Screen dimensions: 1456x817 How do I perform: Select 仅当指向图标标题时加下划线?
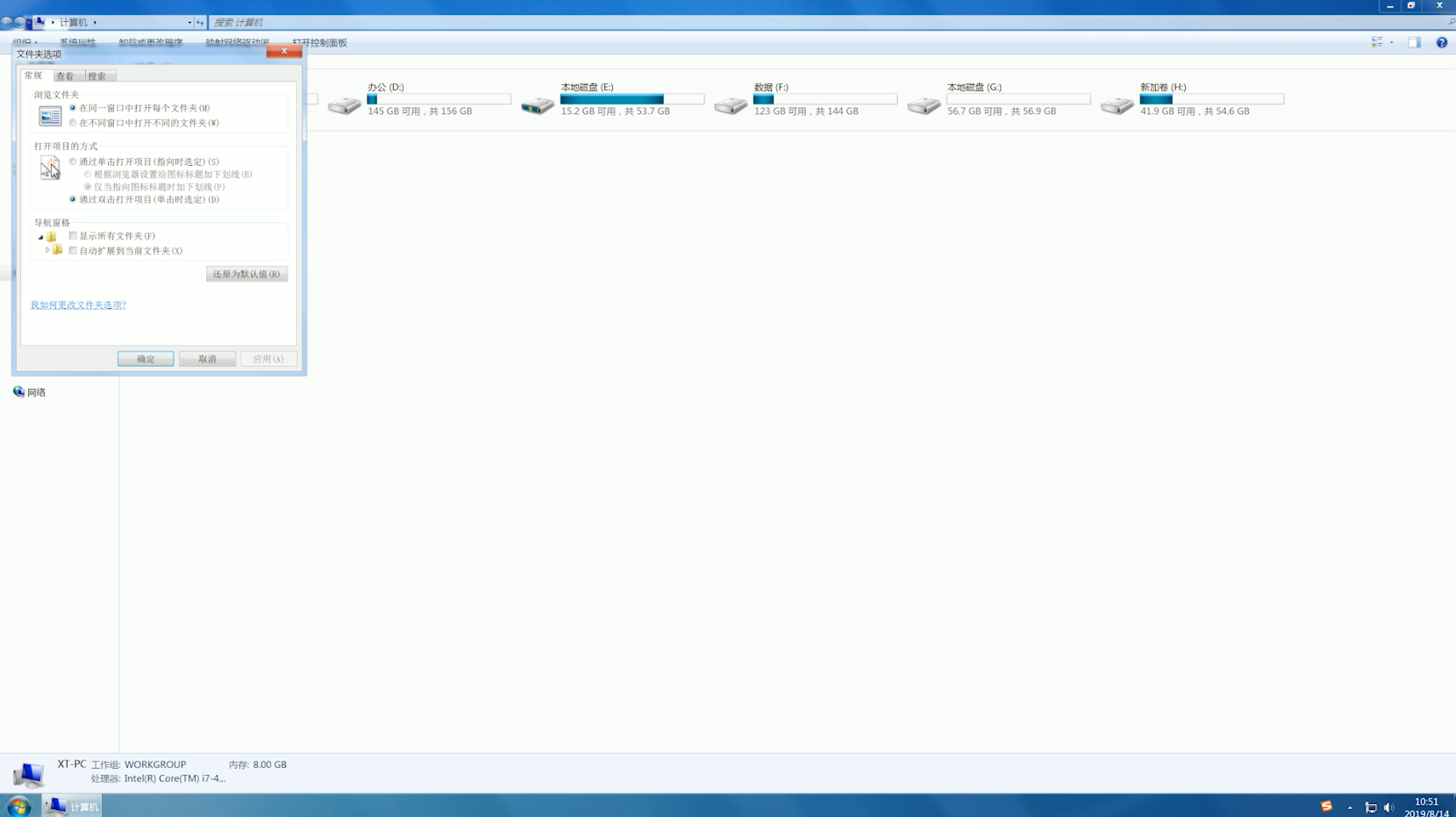pos(154,187)
